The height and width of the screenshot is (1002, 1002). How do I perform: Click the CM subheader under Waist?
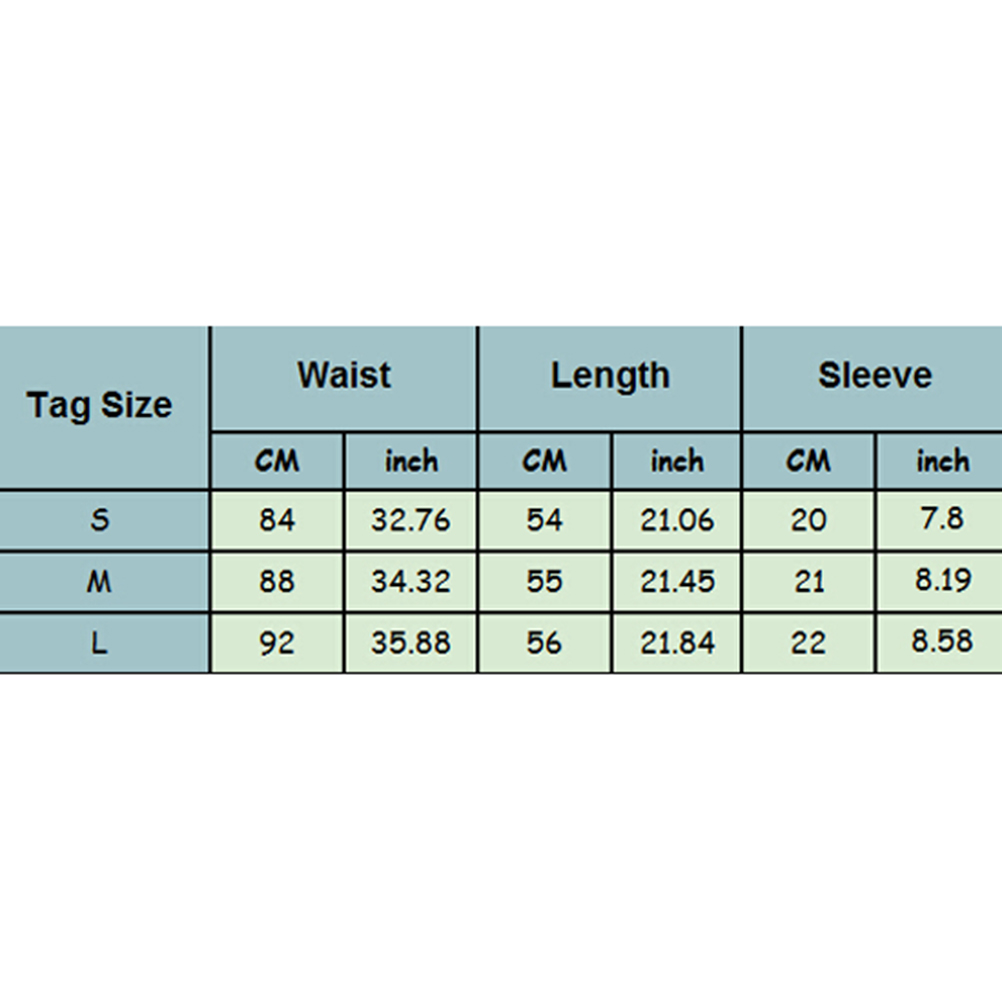click(277, 461)
